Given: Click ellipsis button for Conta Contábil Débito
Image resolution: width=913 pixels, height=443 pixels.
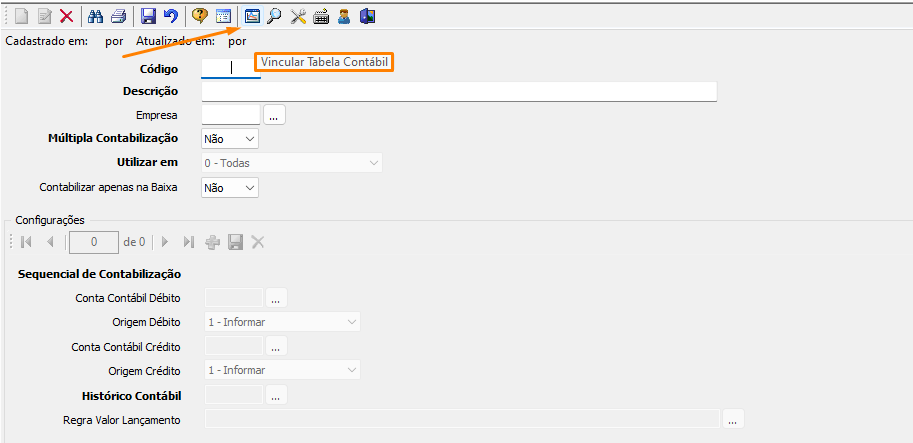Looking at the screenshot, I should point(277,298).
